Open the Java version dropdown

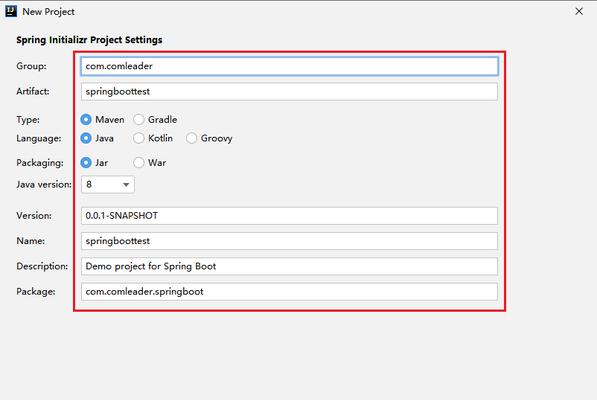click(x=108, y=185)
